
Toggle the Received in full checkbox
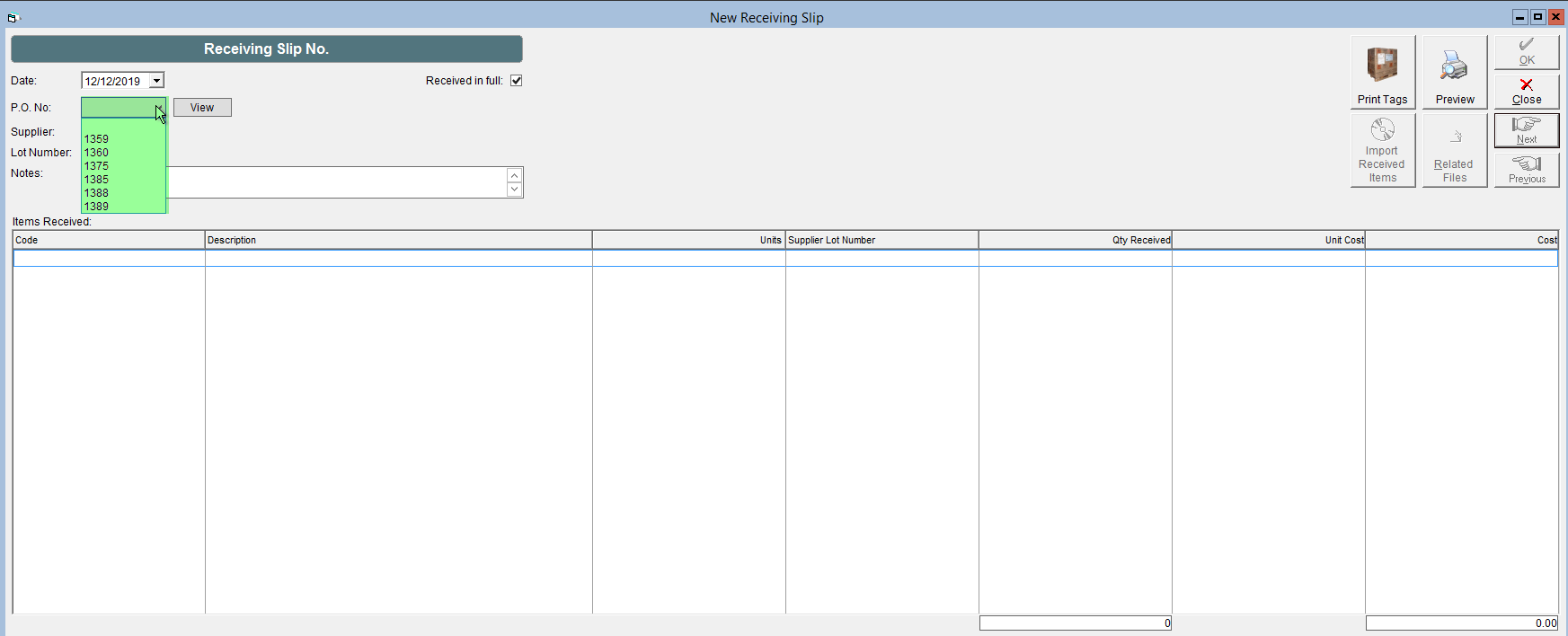click(517, 81)
